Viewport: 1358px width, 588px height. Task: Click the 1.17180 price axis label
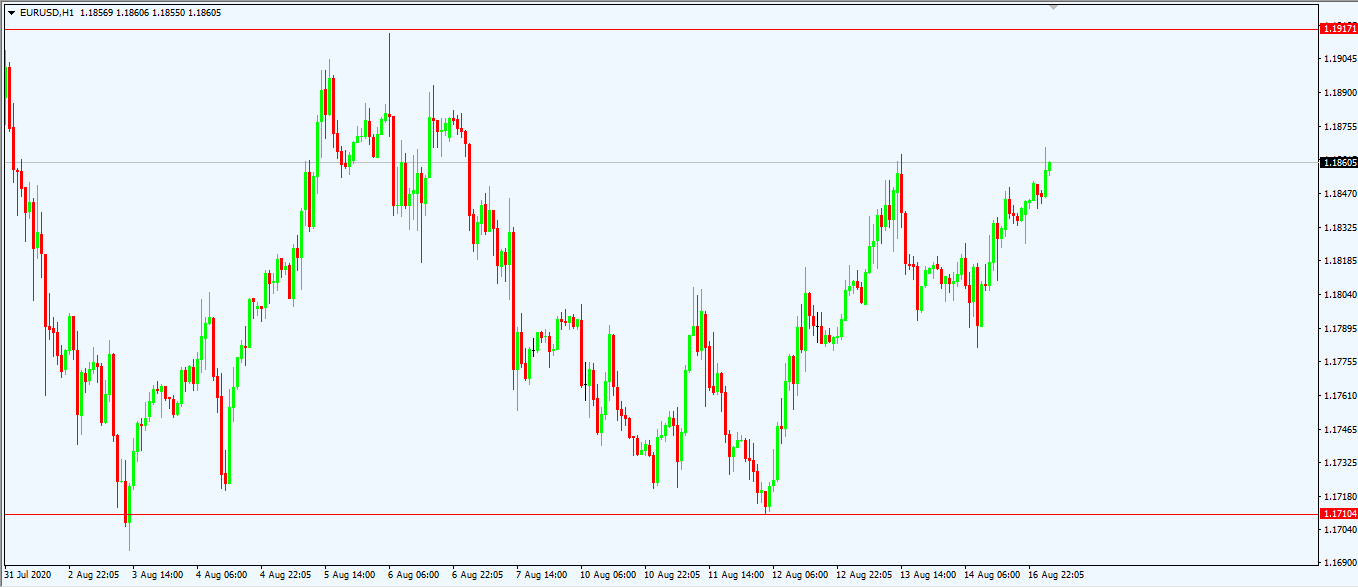(1339, 497)
